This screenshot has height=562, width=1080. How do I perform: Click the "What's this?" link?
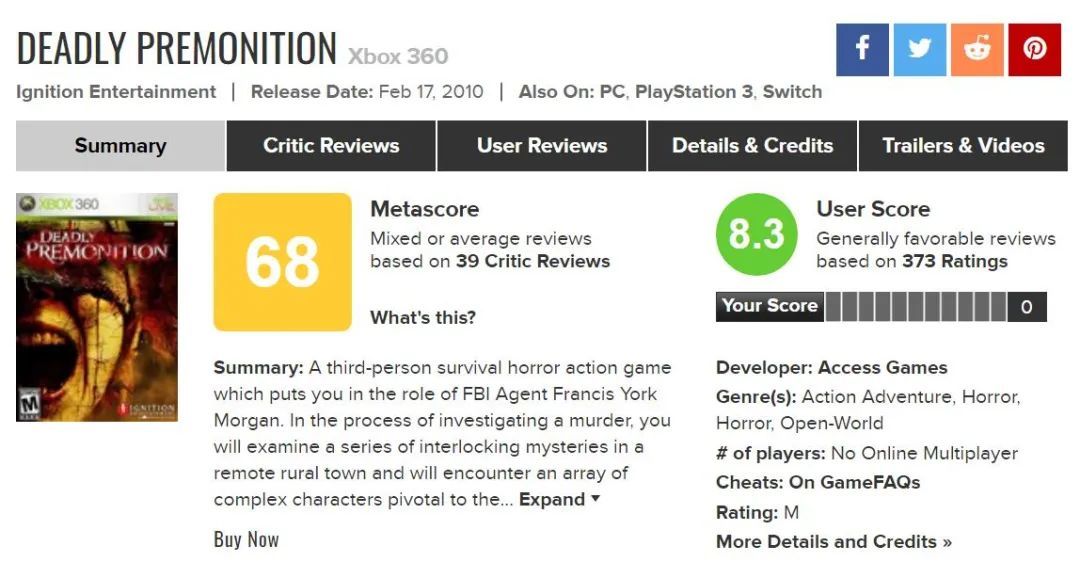tap(423, 318)
